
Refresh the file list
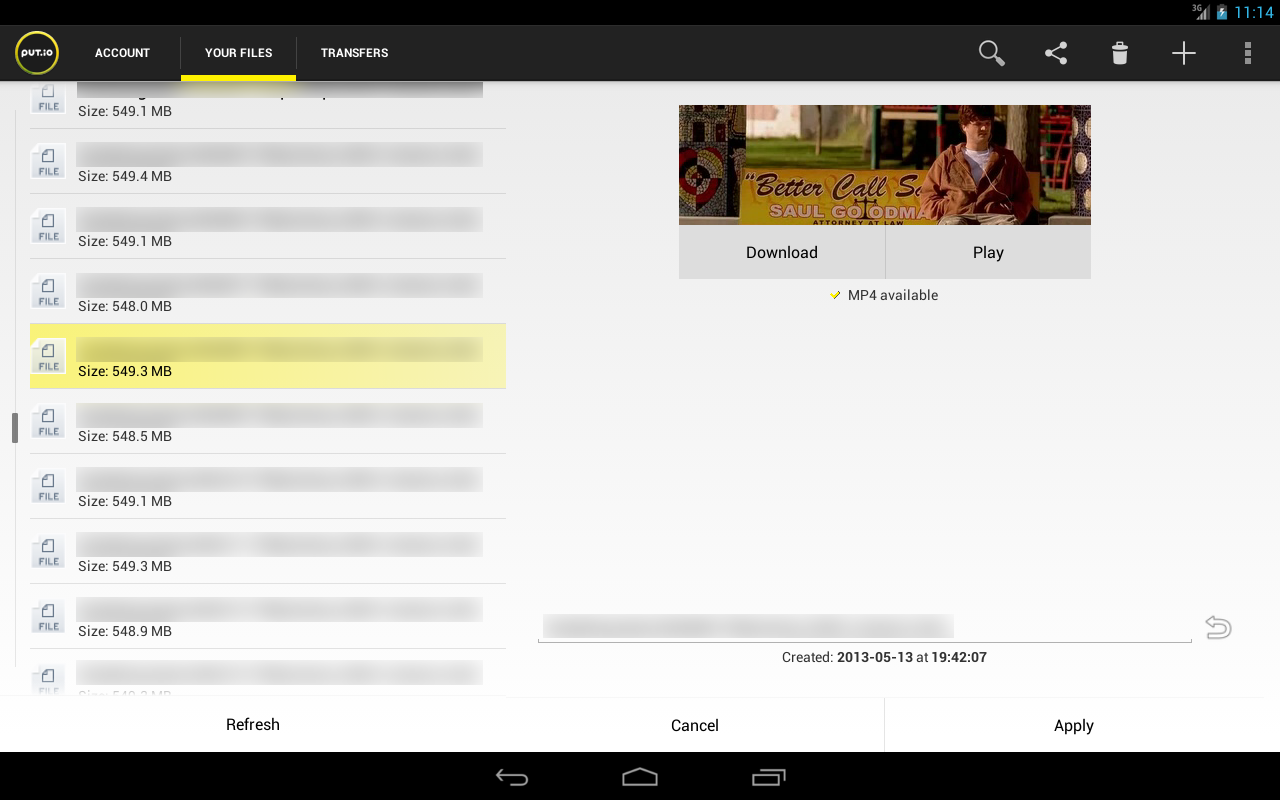pos(253,725)
